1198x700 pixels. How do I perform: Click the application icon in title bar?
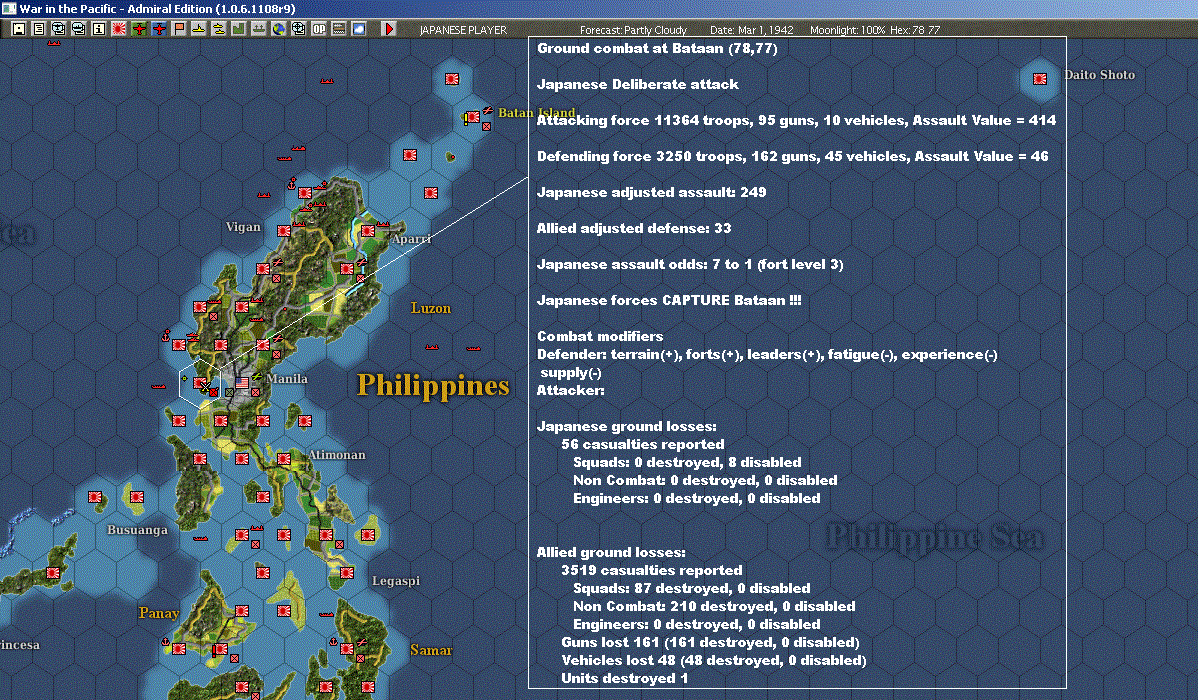[8, 8]
